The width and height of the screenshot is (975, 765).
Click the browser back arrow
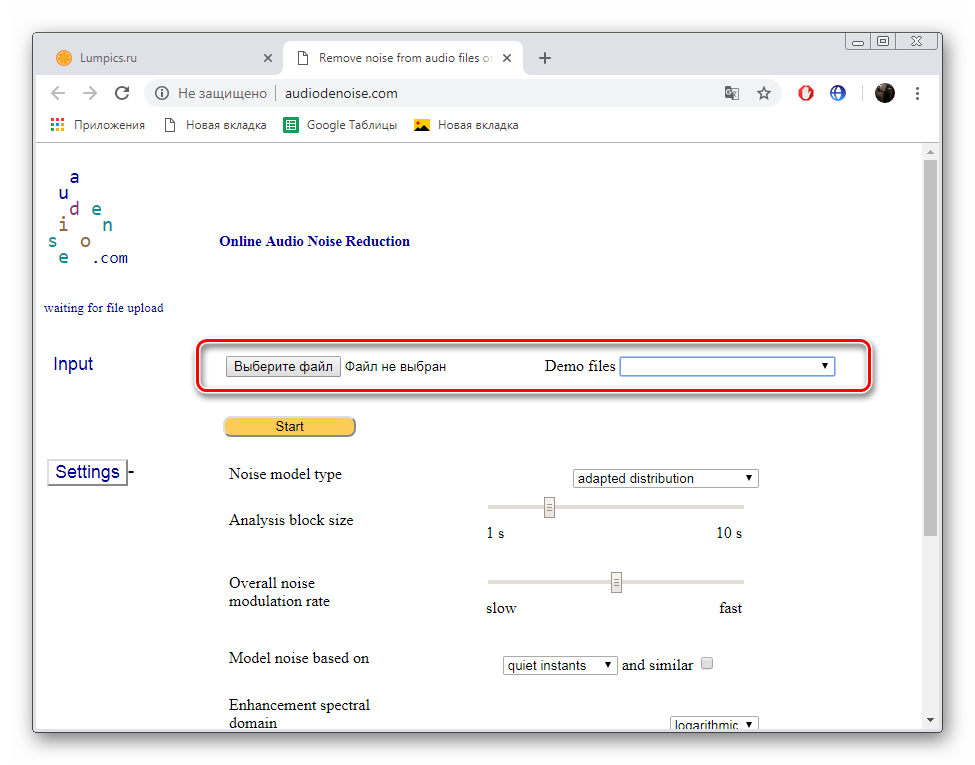pos(58,93)
